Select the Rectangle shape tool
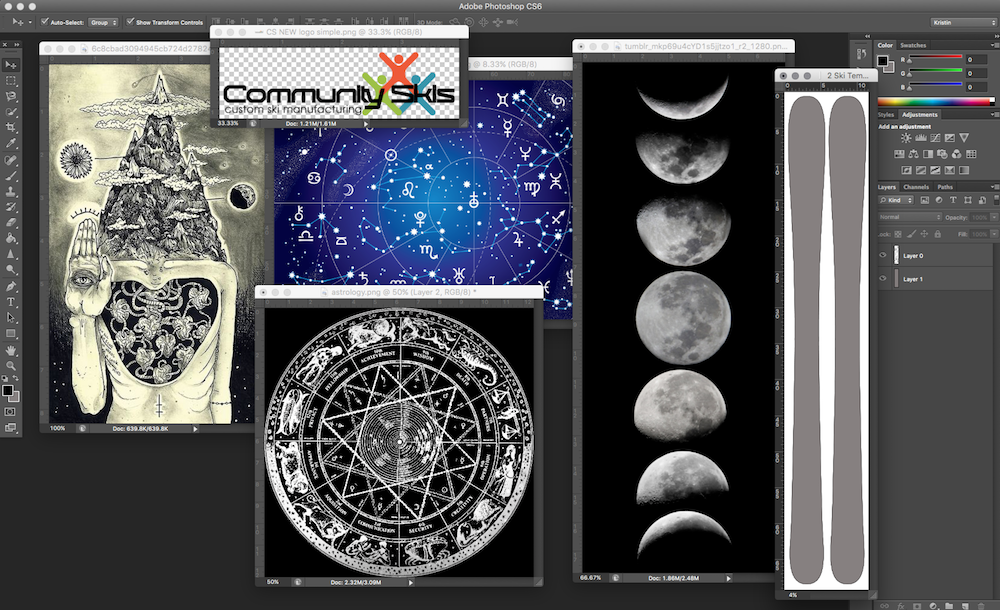1000x610 pixels. [x=11, y=333]
